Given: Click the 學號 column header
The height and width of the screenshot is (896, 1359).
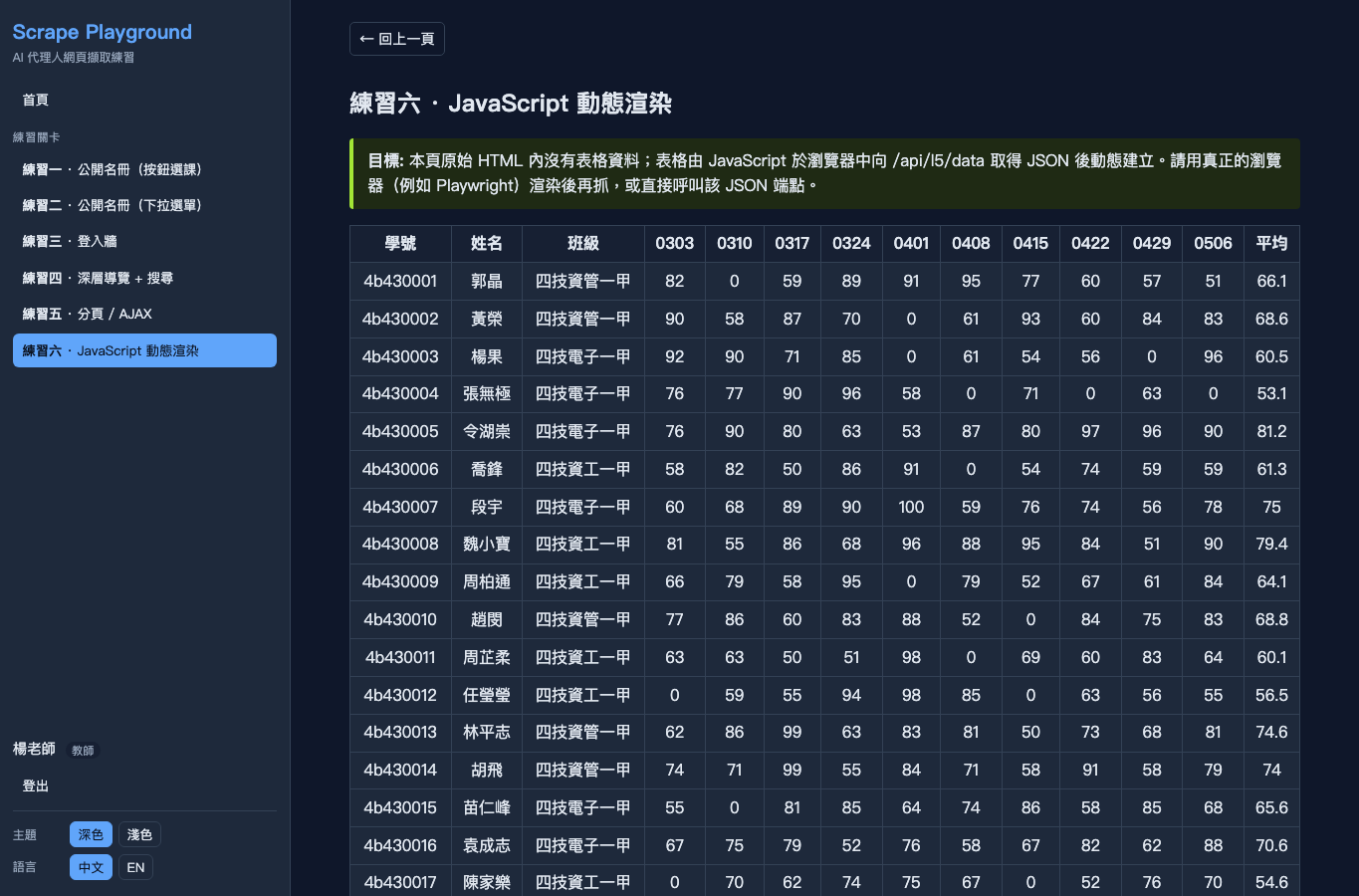Looking at the screenshot, I should point(400,243).
